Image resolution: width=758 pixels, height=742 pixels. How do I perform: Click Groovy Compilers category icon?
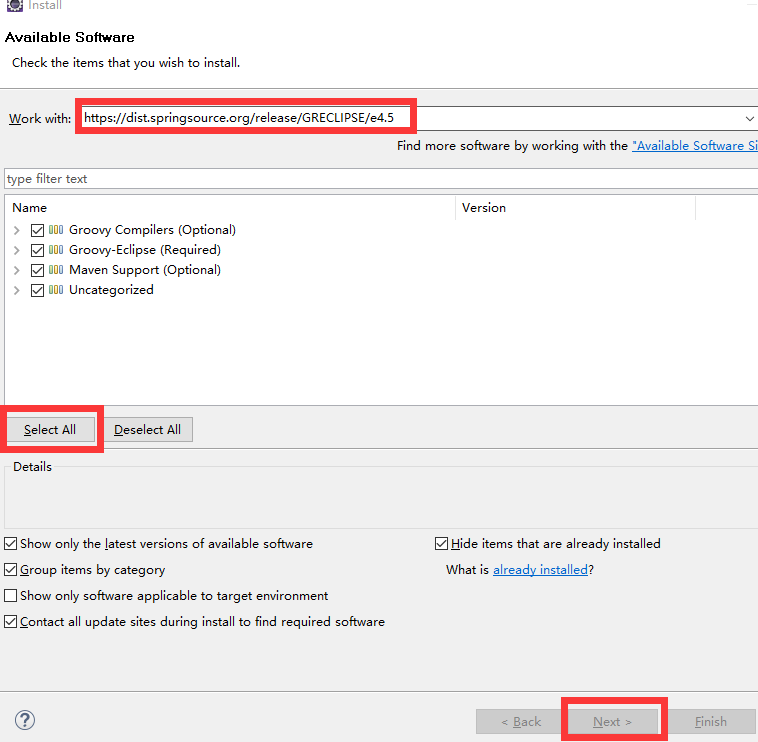pos(56,230)
